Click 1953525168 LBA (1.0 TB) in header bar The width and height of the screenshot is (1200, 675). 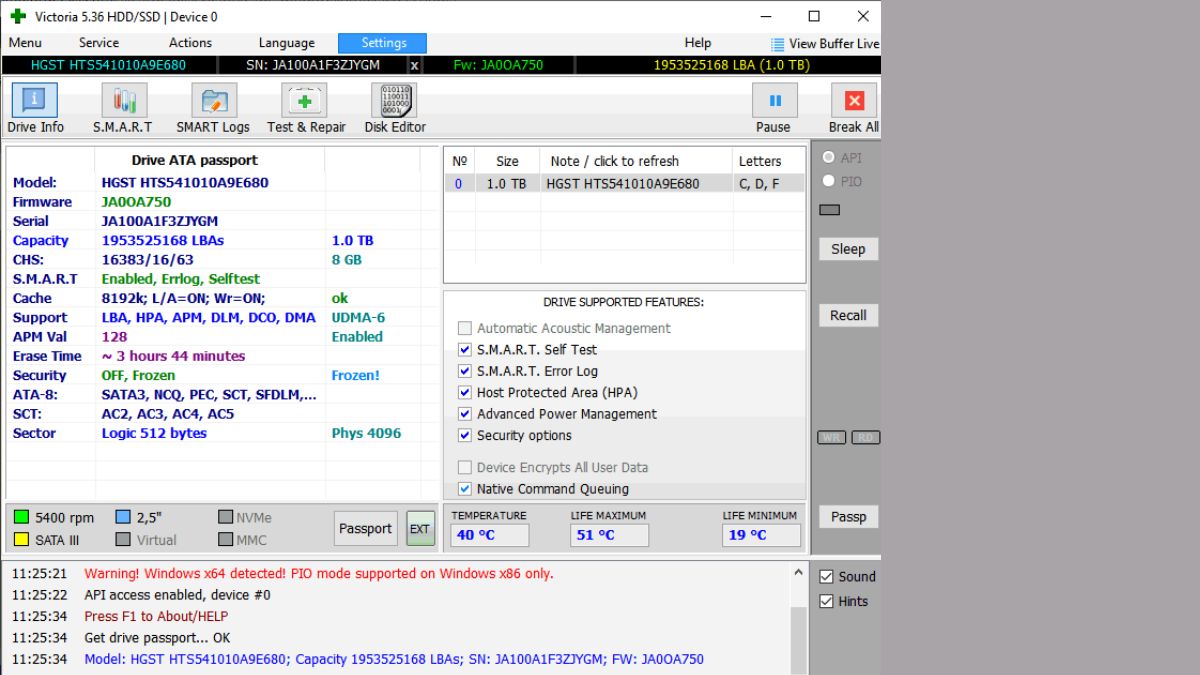[x=731, y=65]
